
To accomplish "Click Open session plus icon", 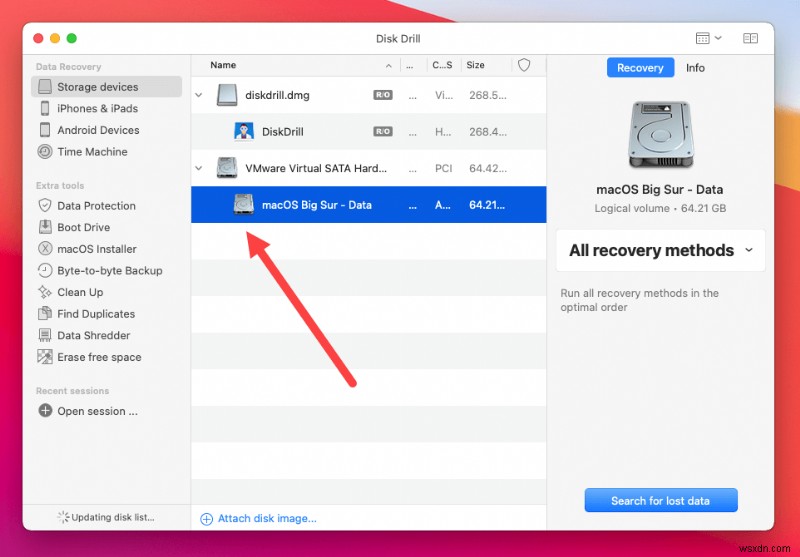I will [x=45, y=411].
